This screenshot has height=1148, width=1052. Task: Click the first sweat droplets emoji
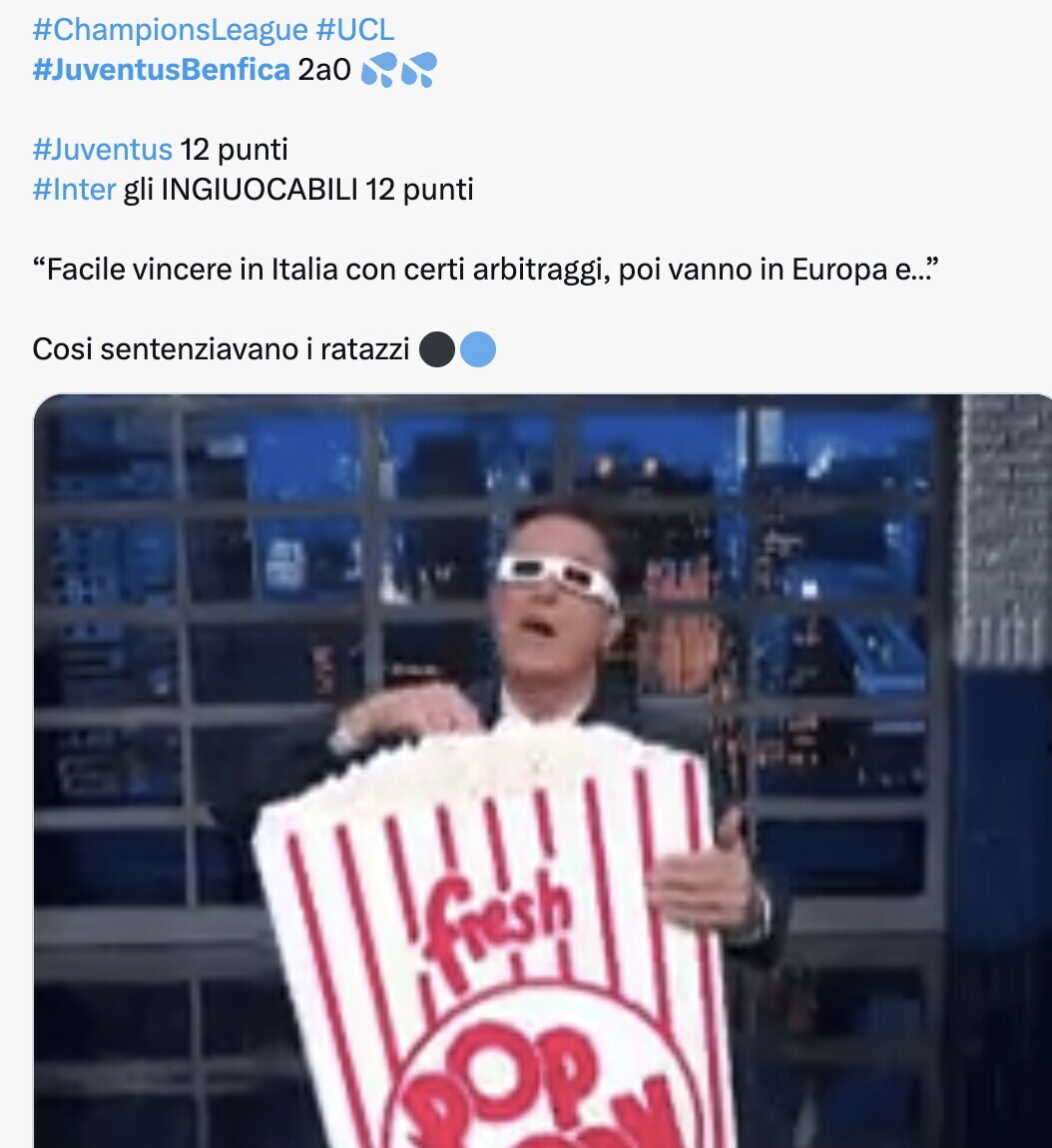point(380,70)
